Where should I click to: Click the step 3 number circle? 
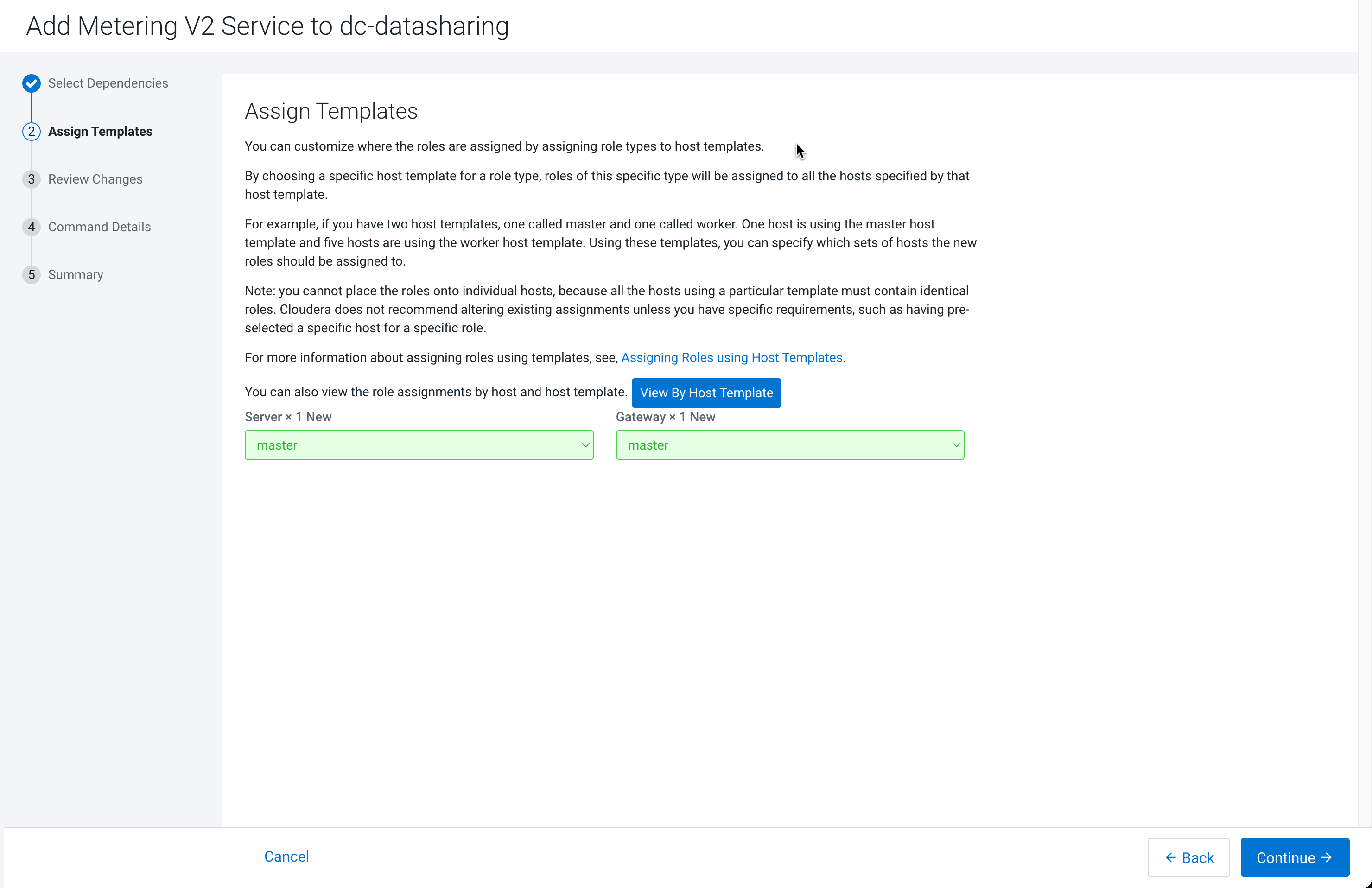click(x=31, y=179)
